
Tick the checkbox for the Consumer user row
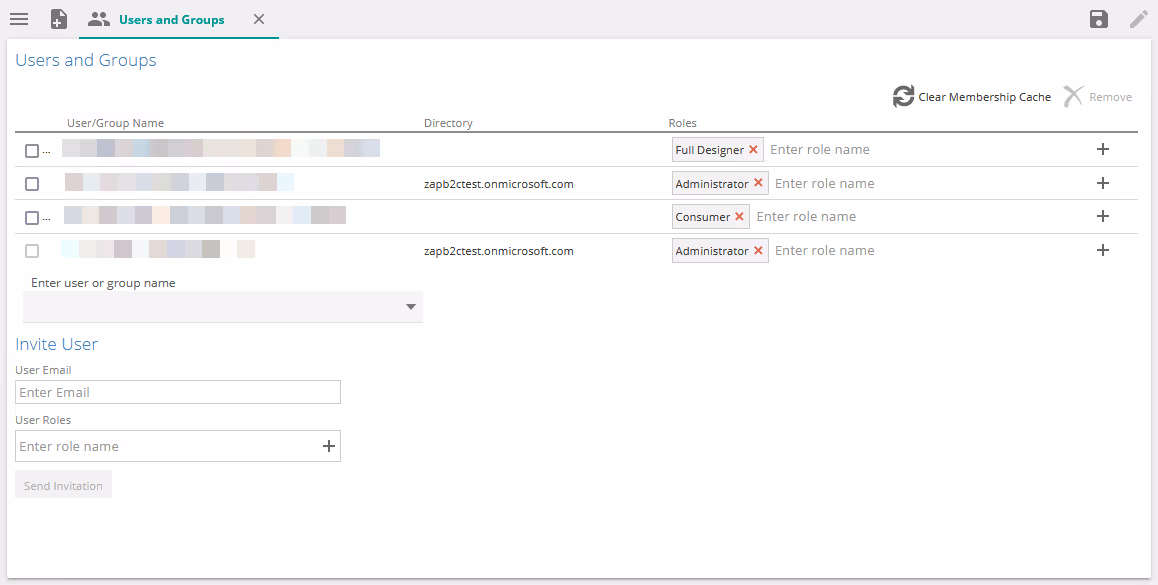pos(32,218)
